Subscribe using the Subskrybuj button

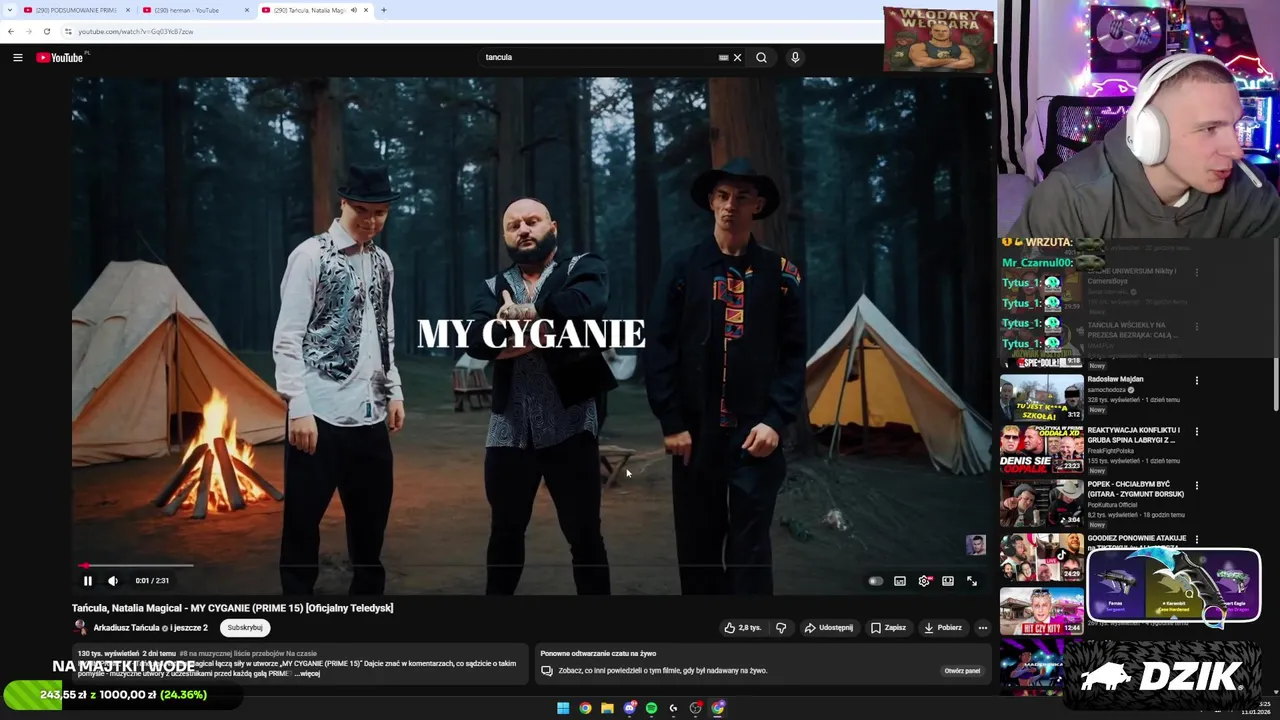245,628
